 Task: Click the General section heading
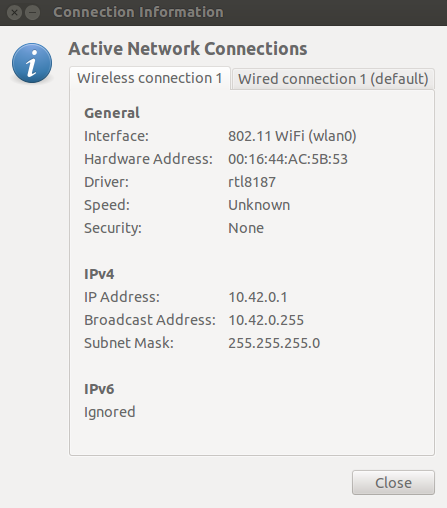pyautogui.click(x=112, y=113)
